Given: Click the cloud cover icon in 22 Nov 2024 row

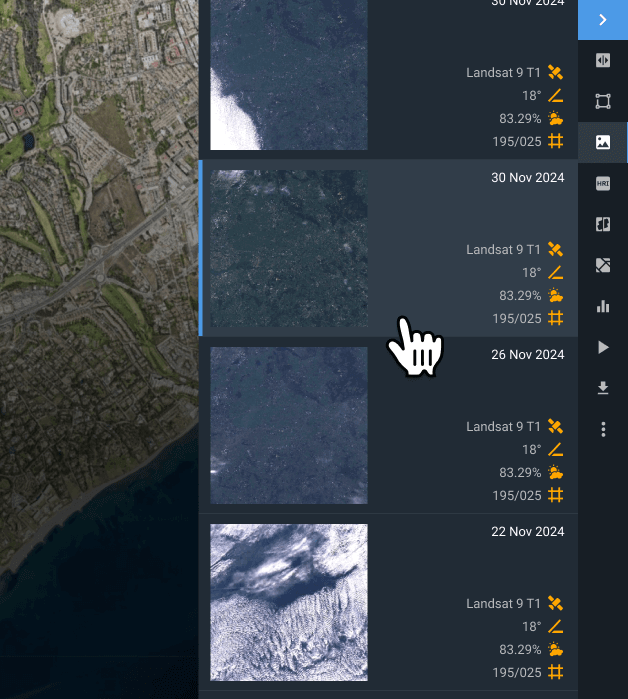Looking at the screenshot, I should 555,649.
